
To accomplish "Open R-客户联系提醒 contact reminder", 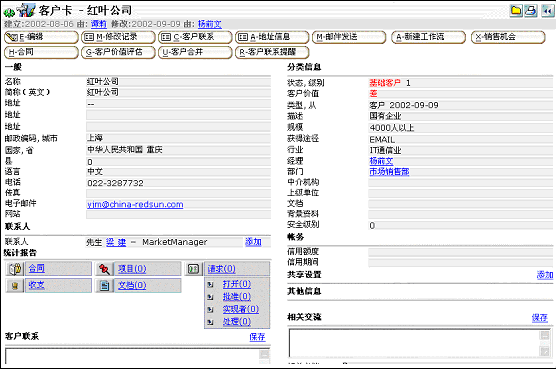I will pos(272,52).
